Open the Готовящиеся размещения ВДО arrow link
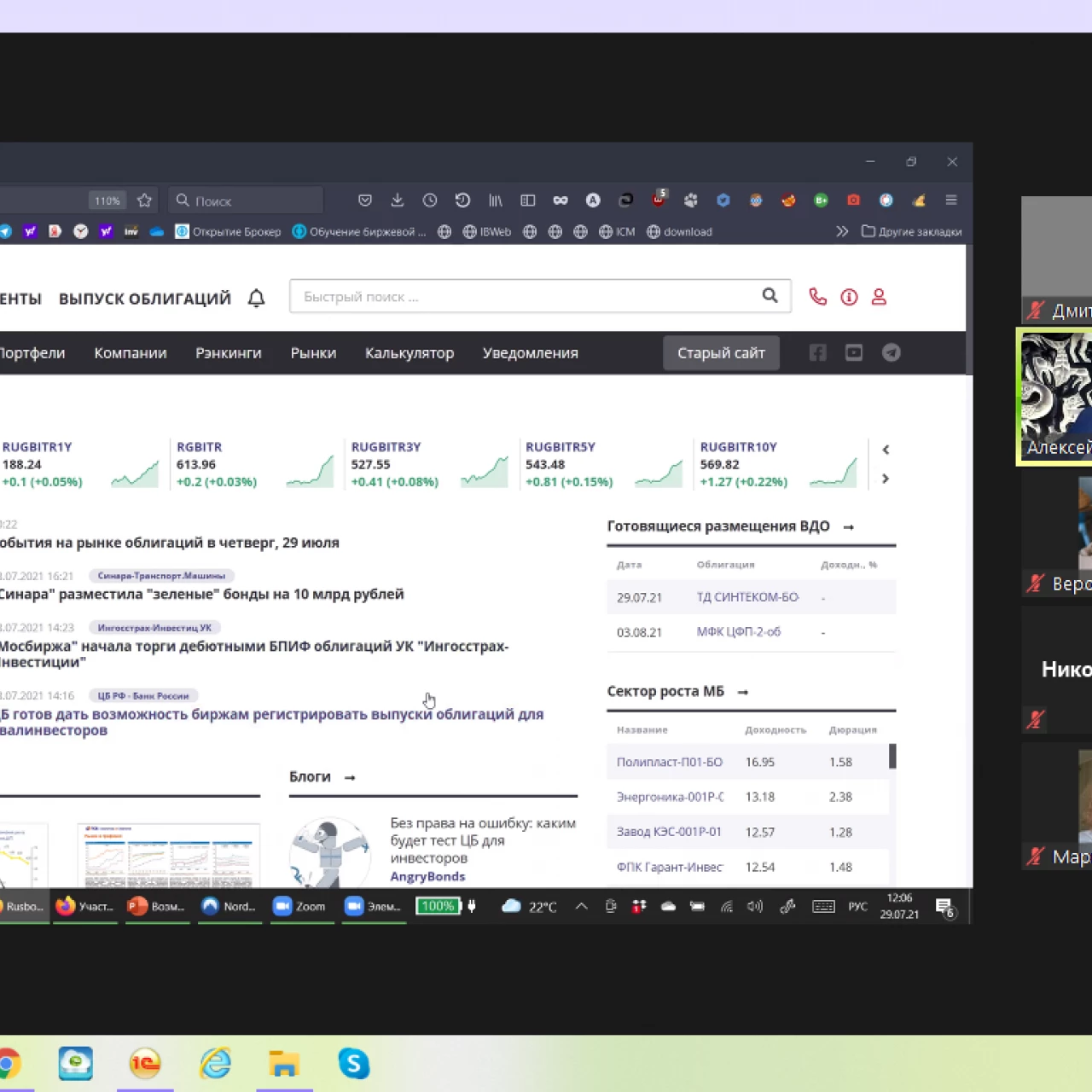Viewport: 1092px width, 1092px height. 848,527
